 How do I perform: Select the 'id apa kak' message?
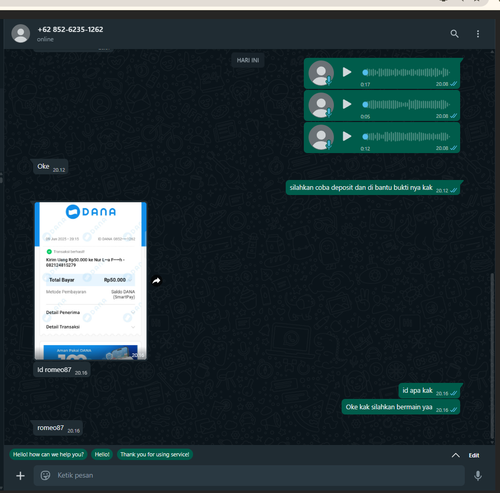(x=429, y=391)
